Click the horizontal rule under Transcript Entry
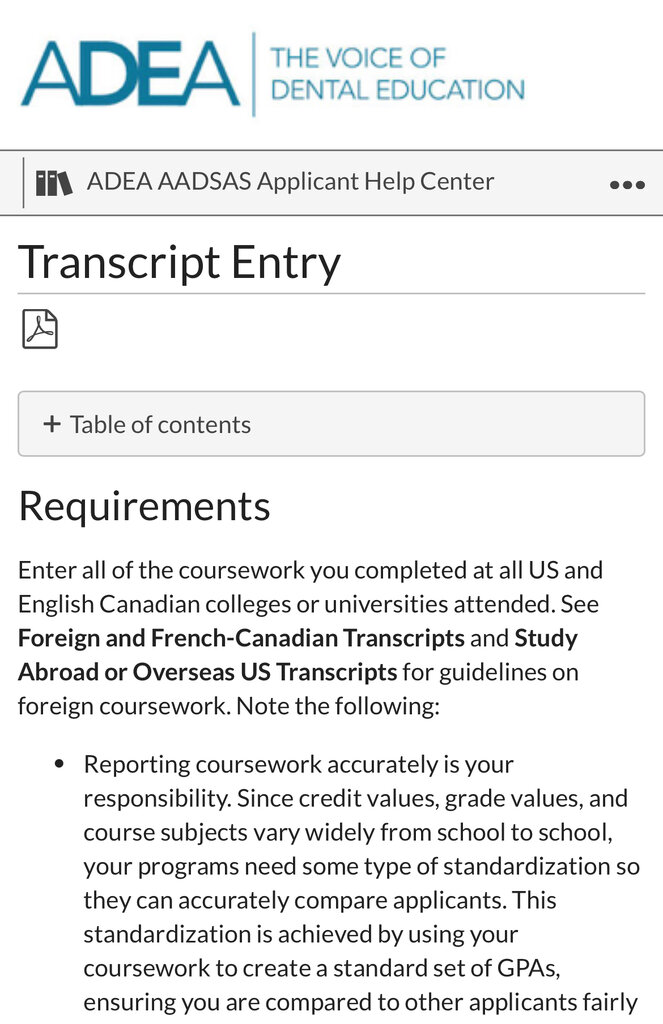Image resolution: width=663 pixels, height=1024 pixels. tap(331, 294)
